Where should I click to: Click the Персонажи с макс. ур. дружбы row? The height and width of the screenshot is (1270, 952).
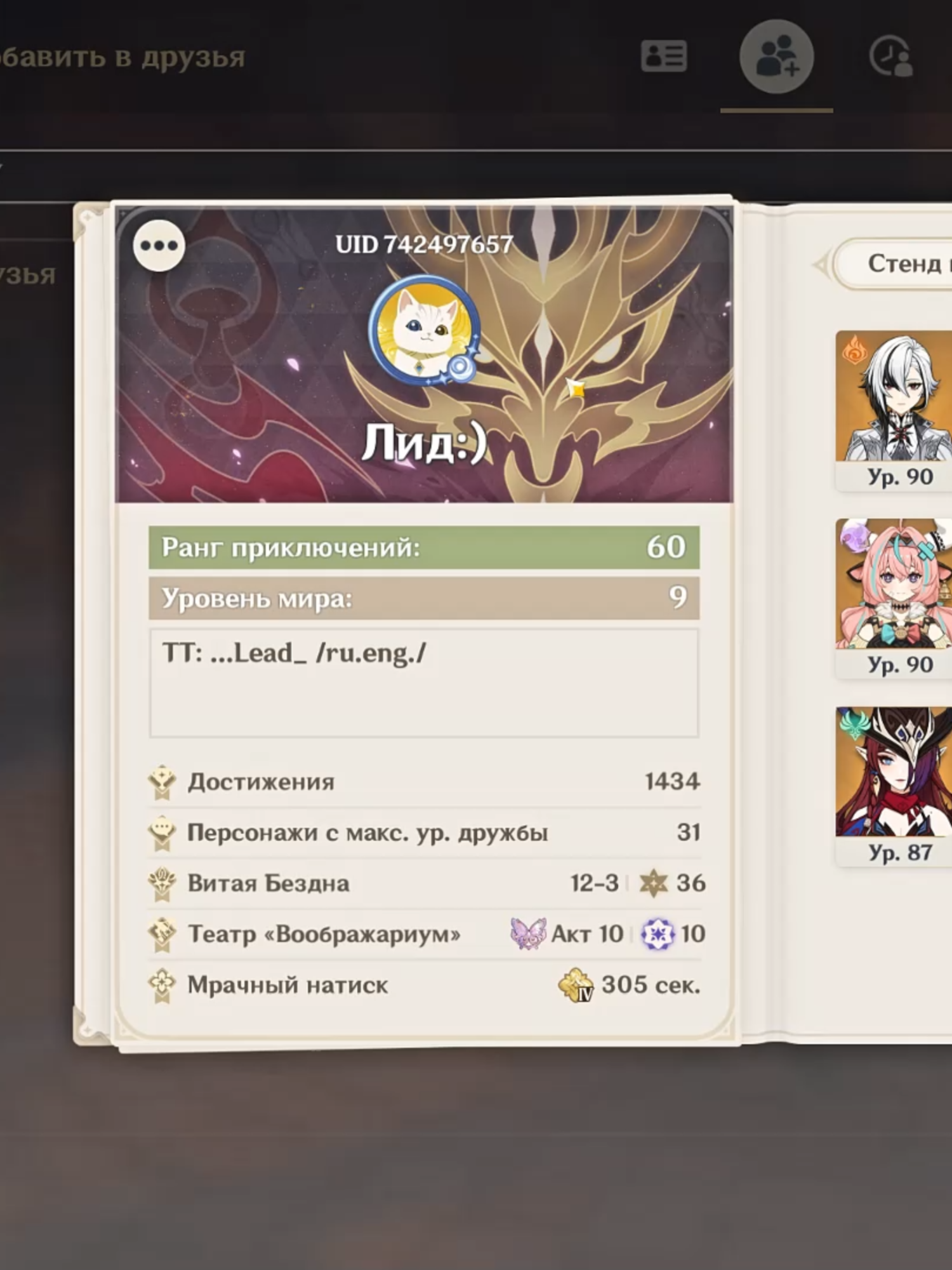click(424, 832)
